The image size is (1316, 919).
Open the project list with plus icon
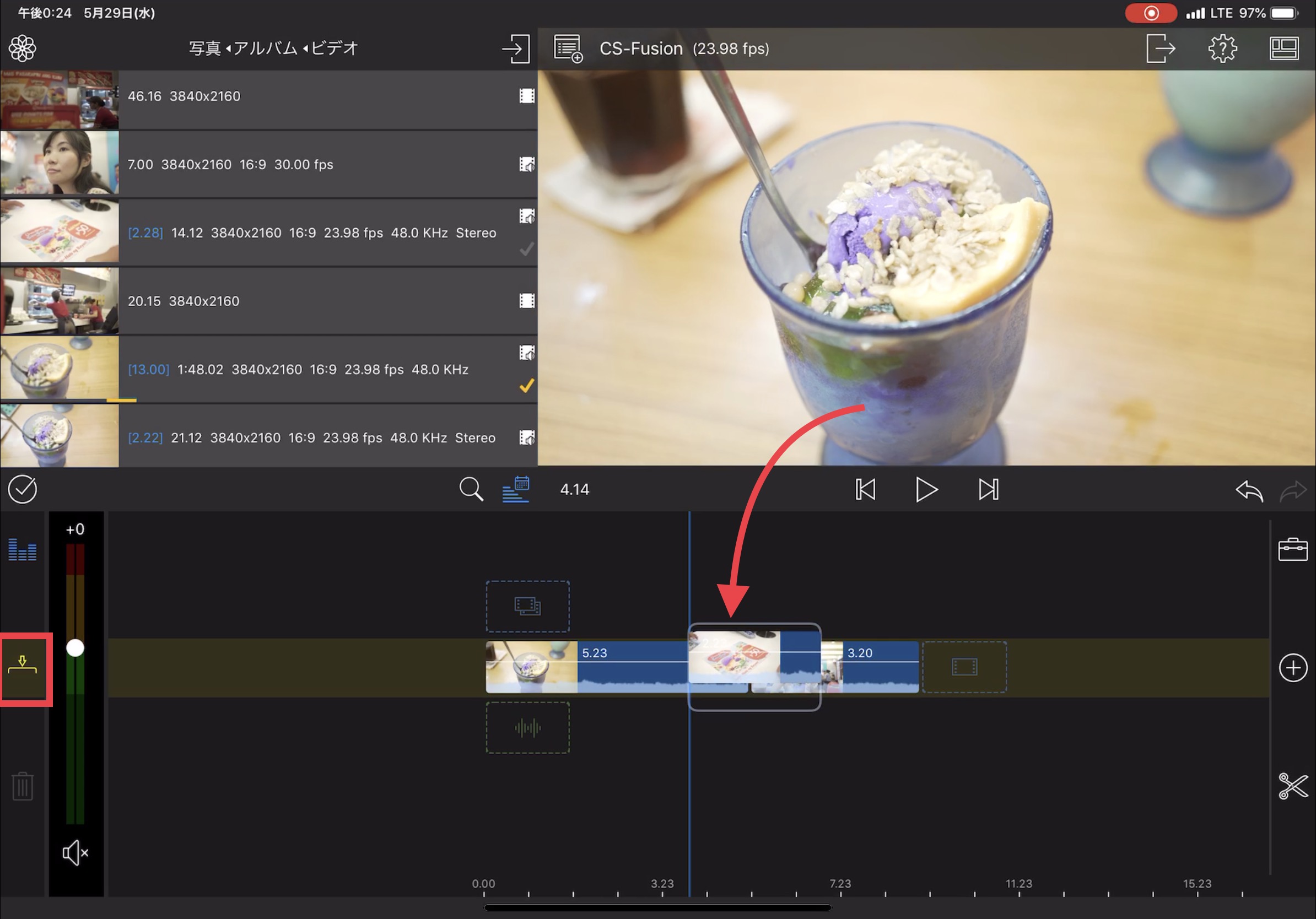[568, 48]
